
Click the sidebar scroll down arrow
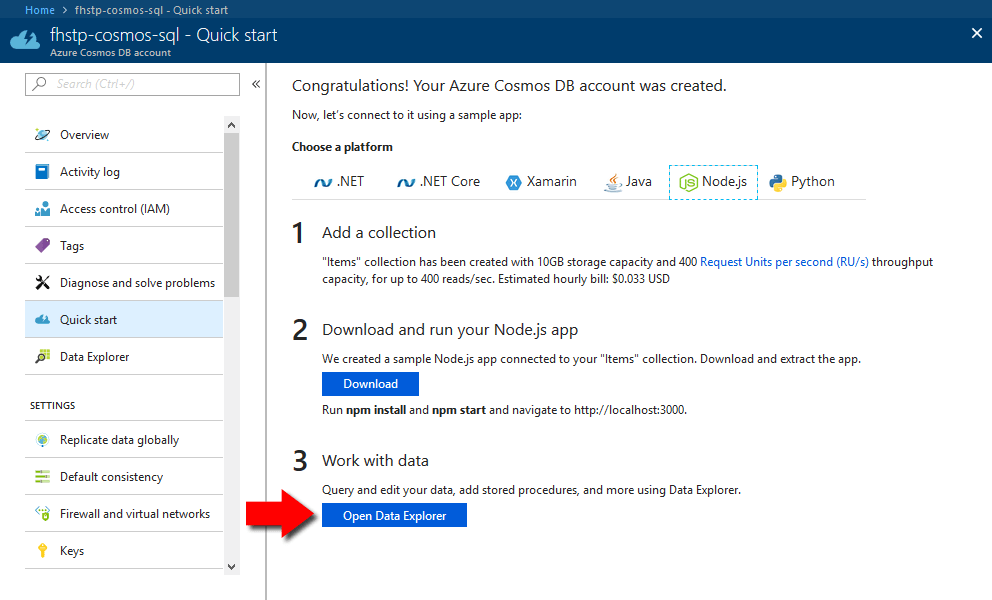pyautogui.click(x=232, y=567)
